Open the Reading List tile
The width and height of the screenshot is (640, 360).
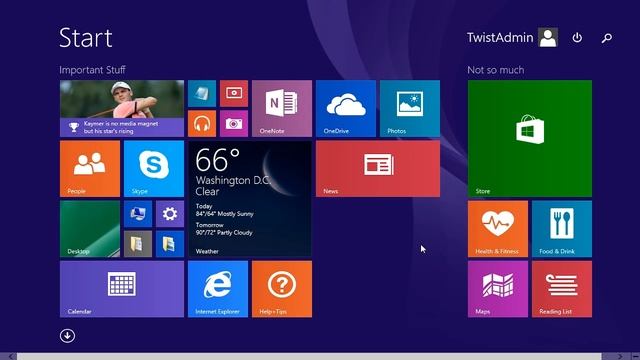pyautogui.click(x=562, y=289)
